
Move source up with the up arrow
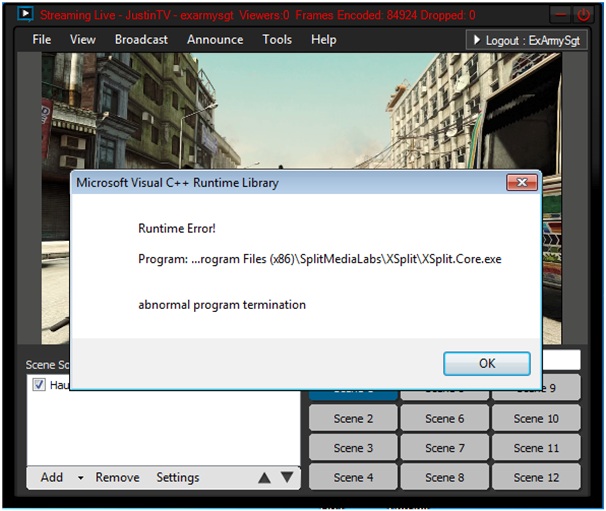(264, 478)
